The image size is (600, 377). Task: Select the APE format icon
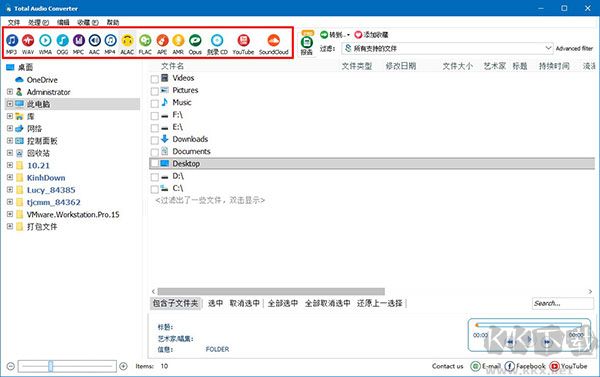coord(162,44)
